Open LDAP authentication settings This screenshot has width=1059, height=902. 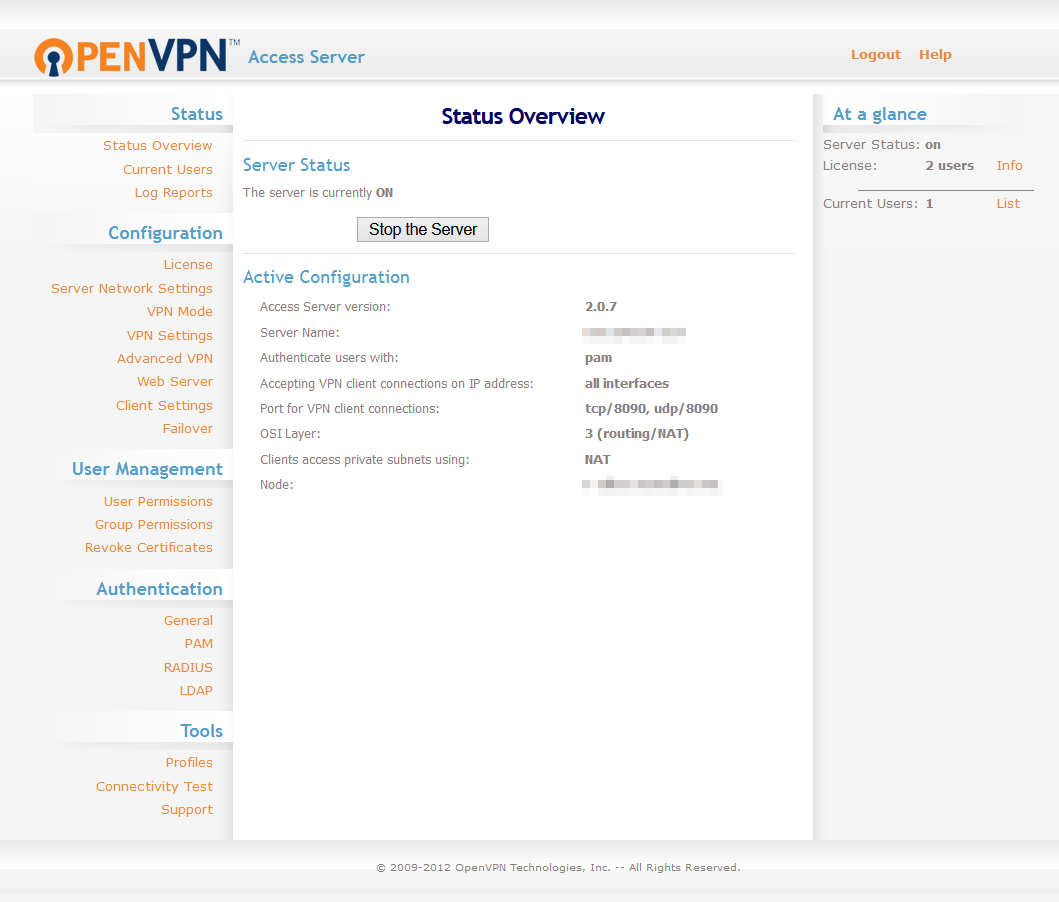coord(196,691)
